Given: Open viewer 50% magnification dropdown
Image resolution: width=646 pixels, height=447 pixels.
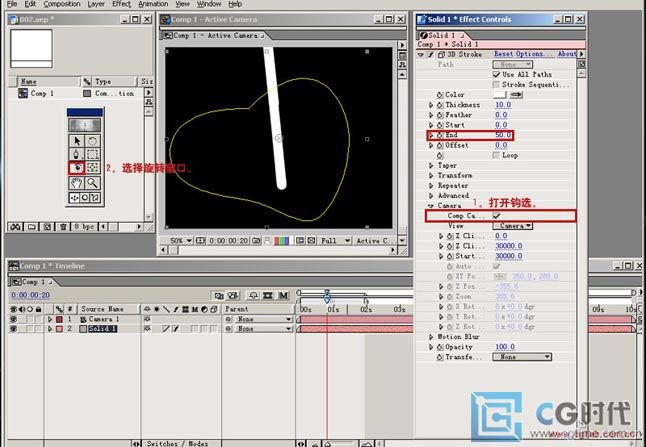Looking at the screenshot, I should [181, 240].
